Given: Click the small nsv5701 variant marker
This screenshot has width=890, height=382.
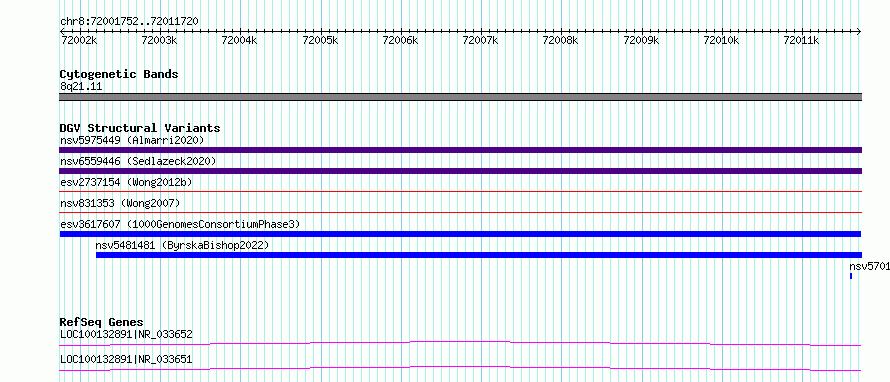Looking at the screenshot, I should 851,276.
